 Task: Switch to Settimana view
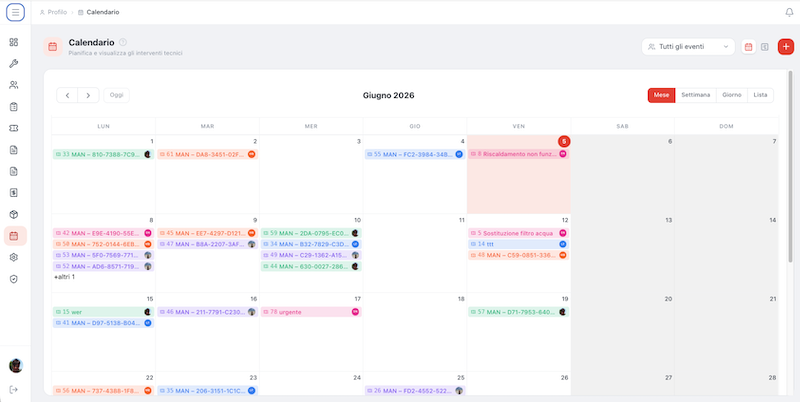tap(695, 95)
